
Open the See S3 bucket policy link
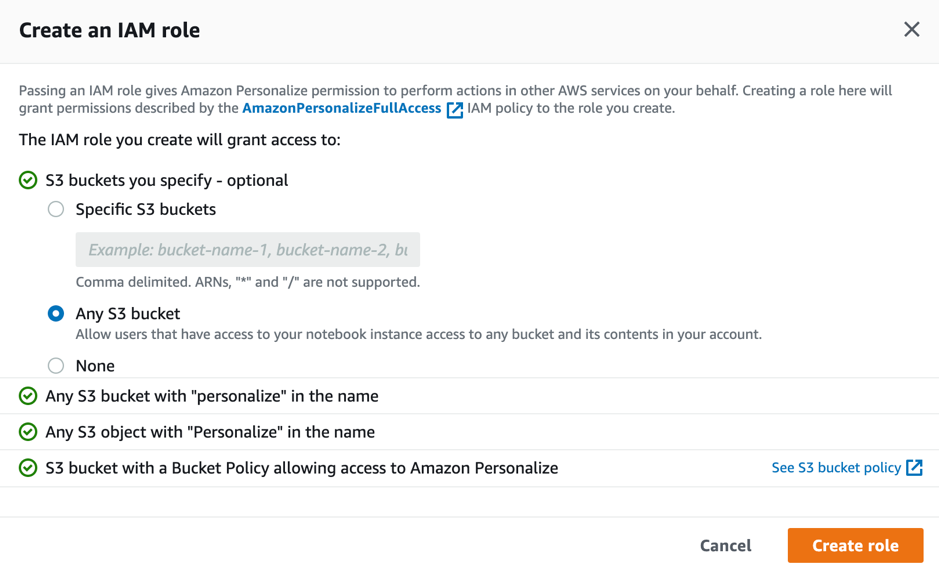tap(836, 468)
